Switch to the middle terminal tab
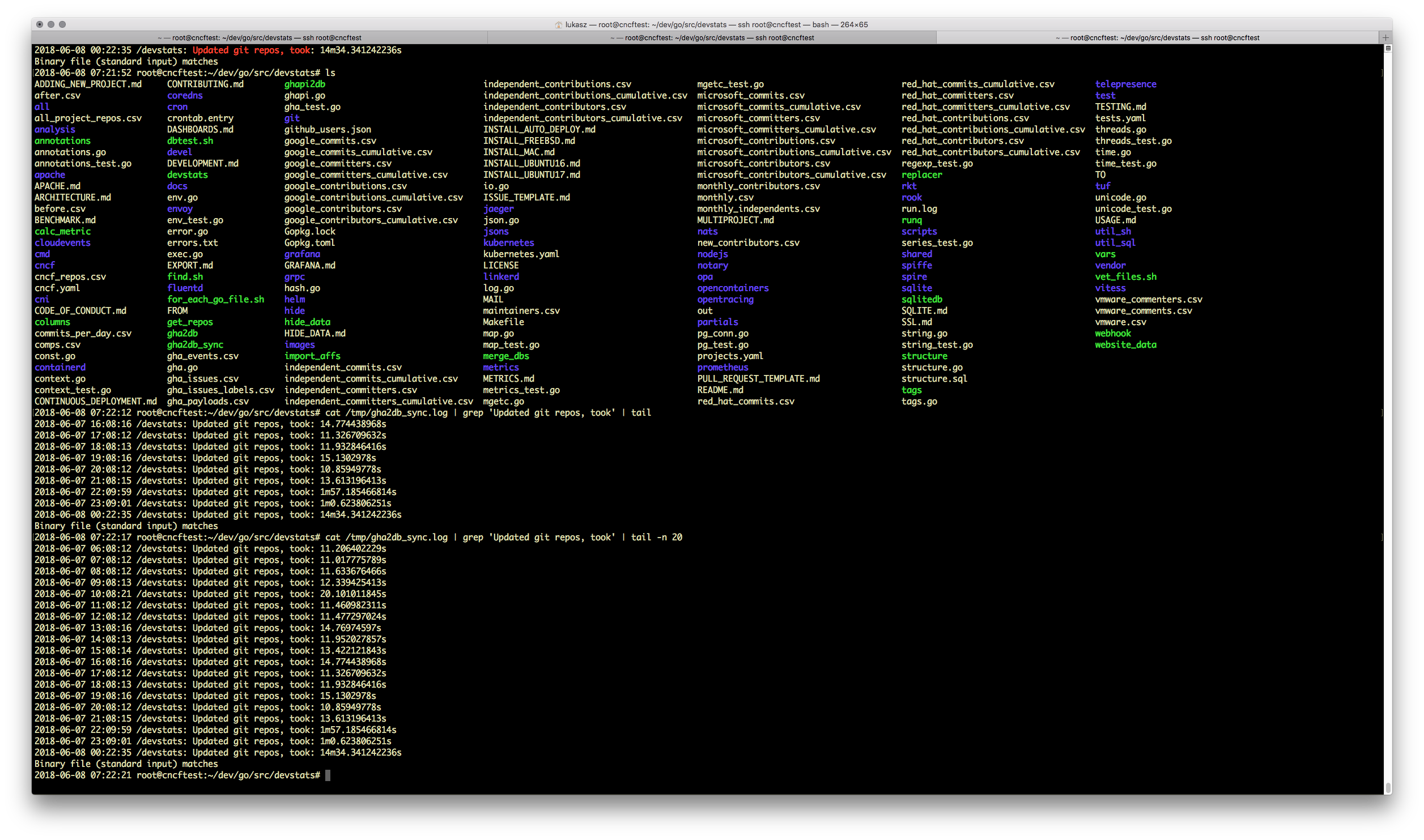 [712, 37]
